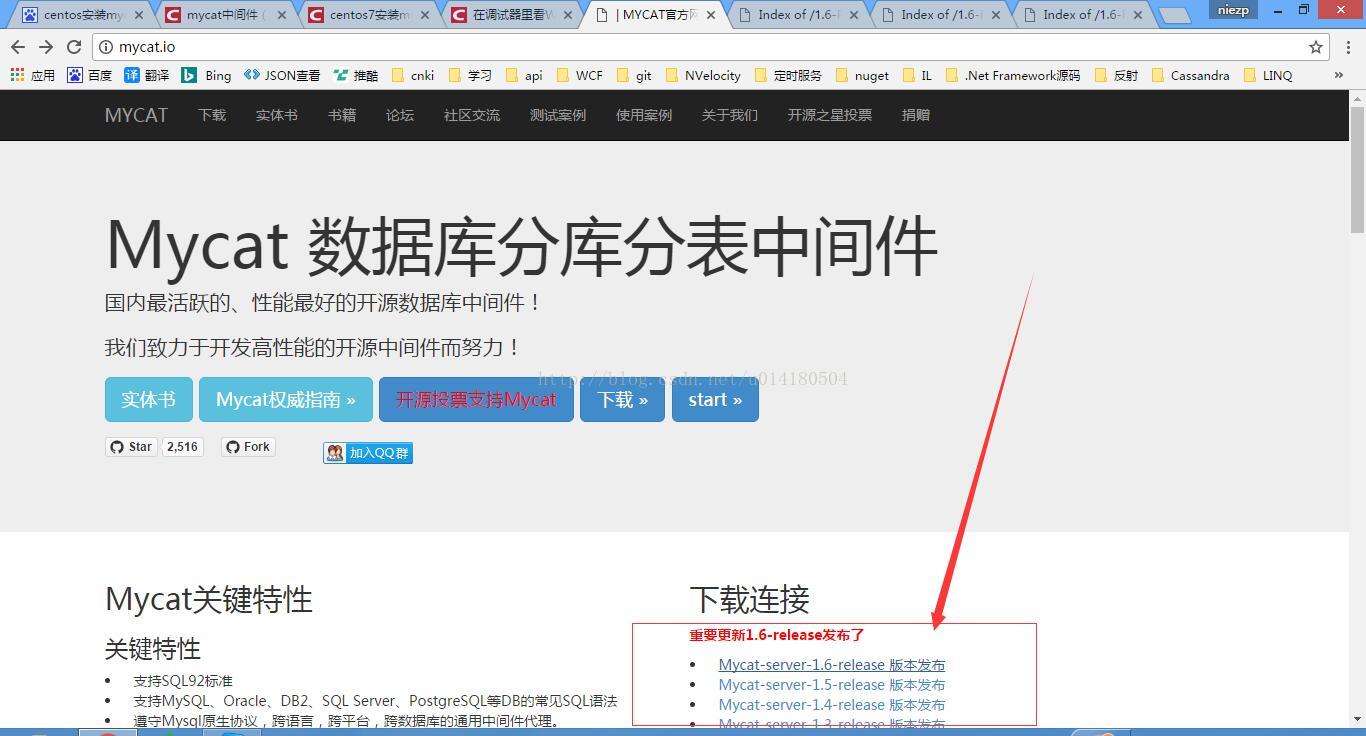Open the 应用 apps shortcut
Viewport: 1366px width, 736px height.
[x=33, y=75]
